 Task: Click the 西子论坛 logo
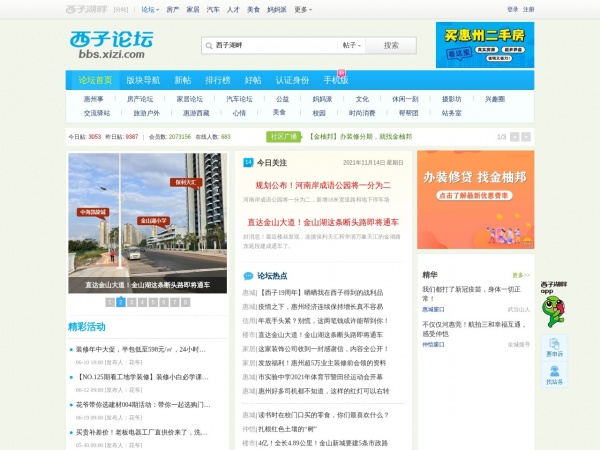click(x=111, y=44)
